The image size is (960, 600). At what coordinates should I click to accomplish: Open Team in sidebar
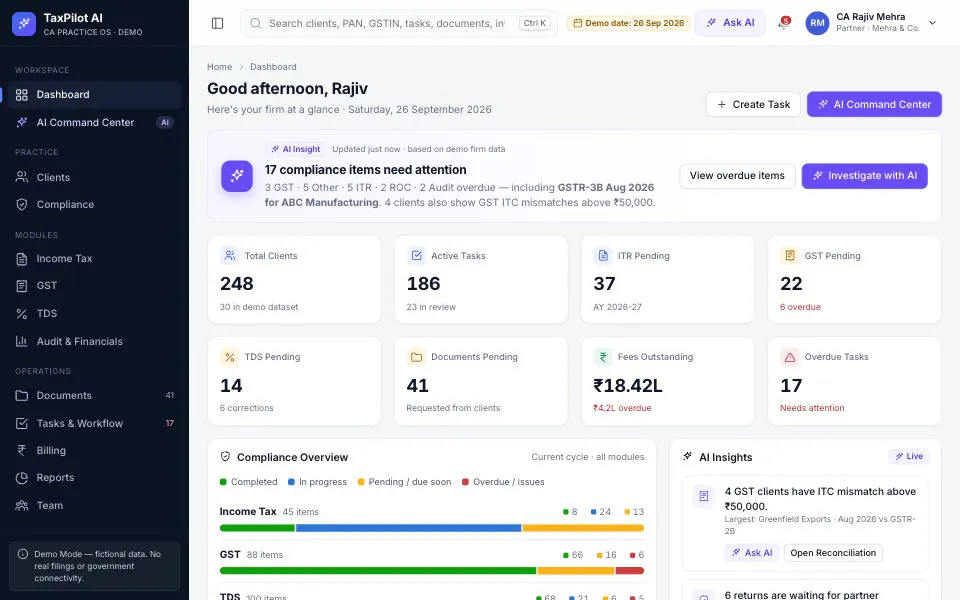click(94, 505)
